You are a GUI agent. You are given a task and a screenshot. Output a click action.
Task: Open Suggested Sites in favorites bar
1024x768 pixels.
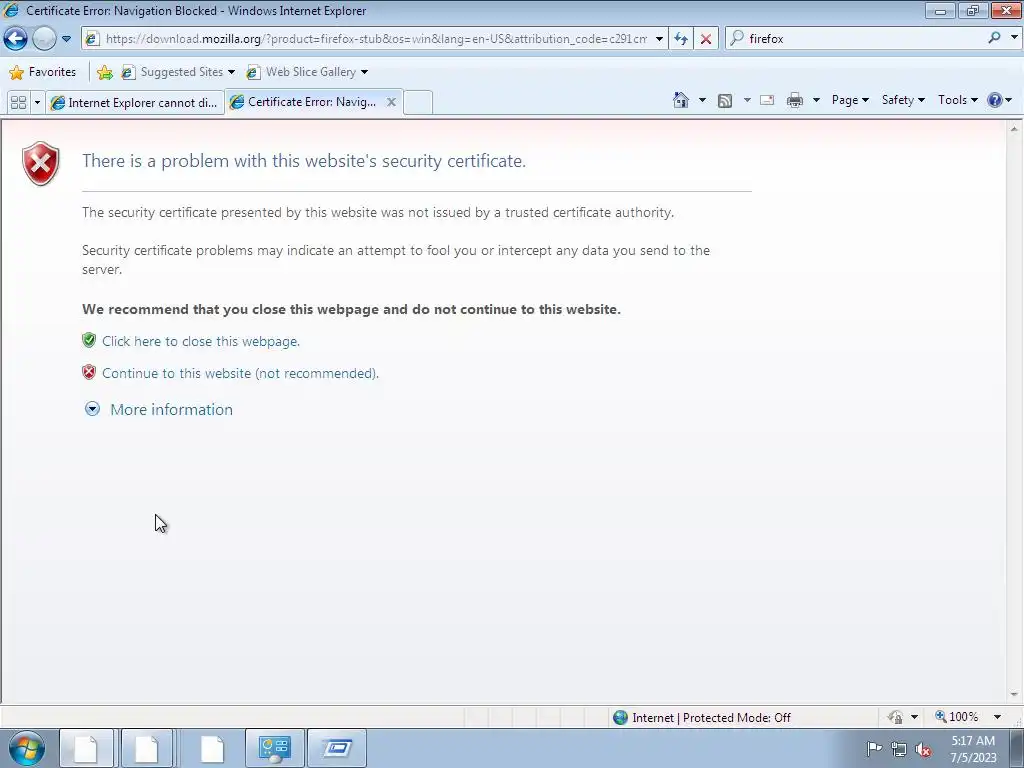click(178, 72)
